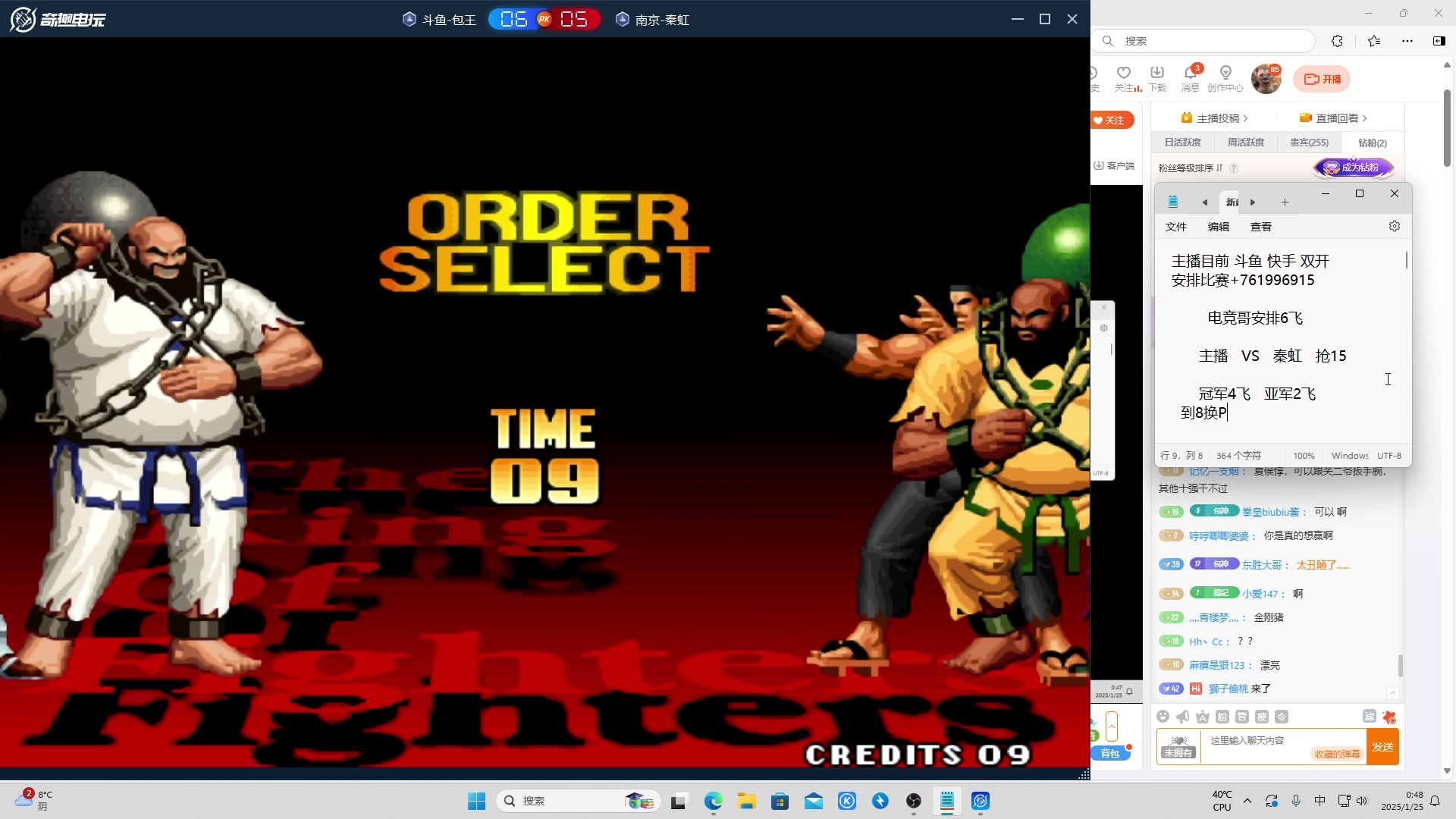
Task: Click 梗 meme icon in chat toolbar
Action: pyautogui.click(x=1262, y=717)
